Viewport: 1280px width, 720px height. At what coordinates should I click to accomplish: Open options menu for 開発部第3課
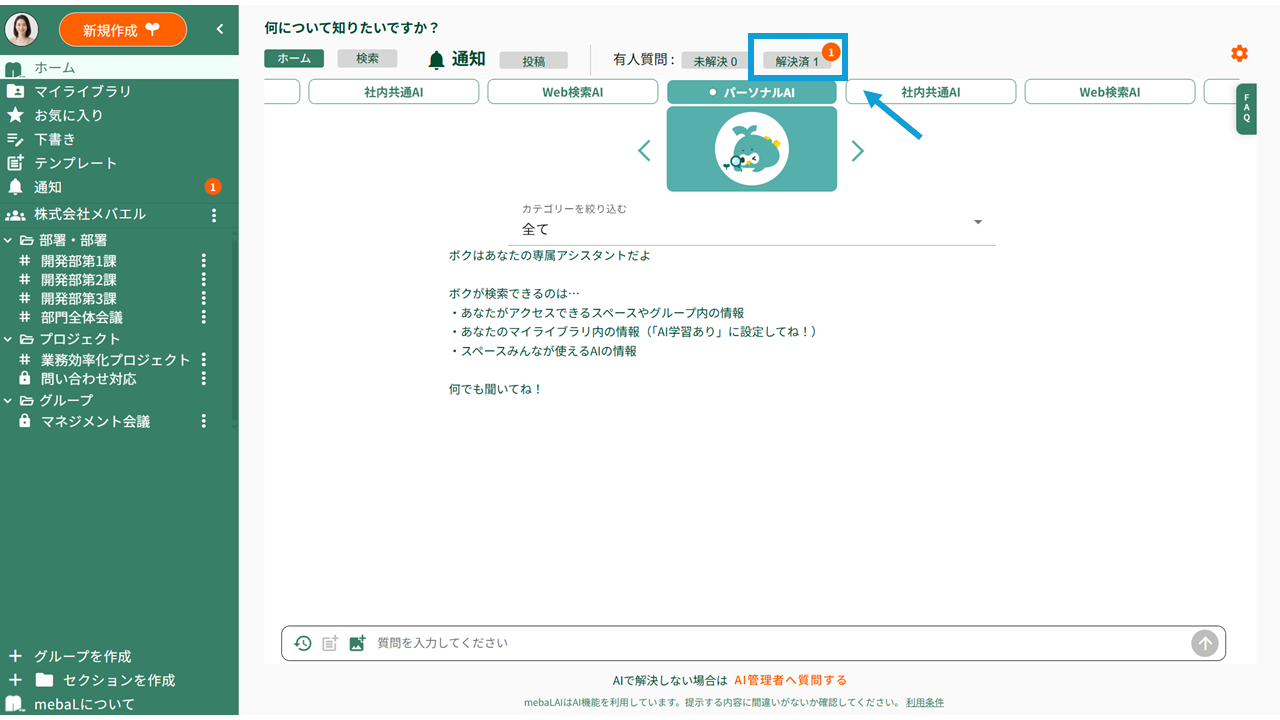point(204,298)
